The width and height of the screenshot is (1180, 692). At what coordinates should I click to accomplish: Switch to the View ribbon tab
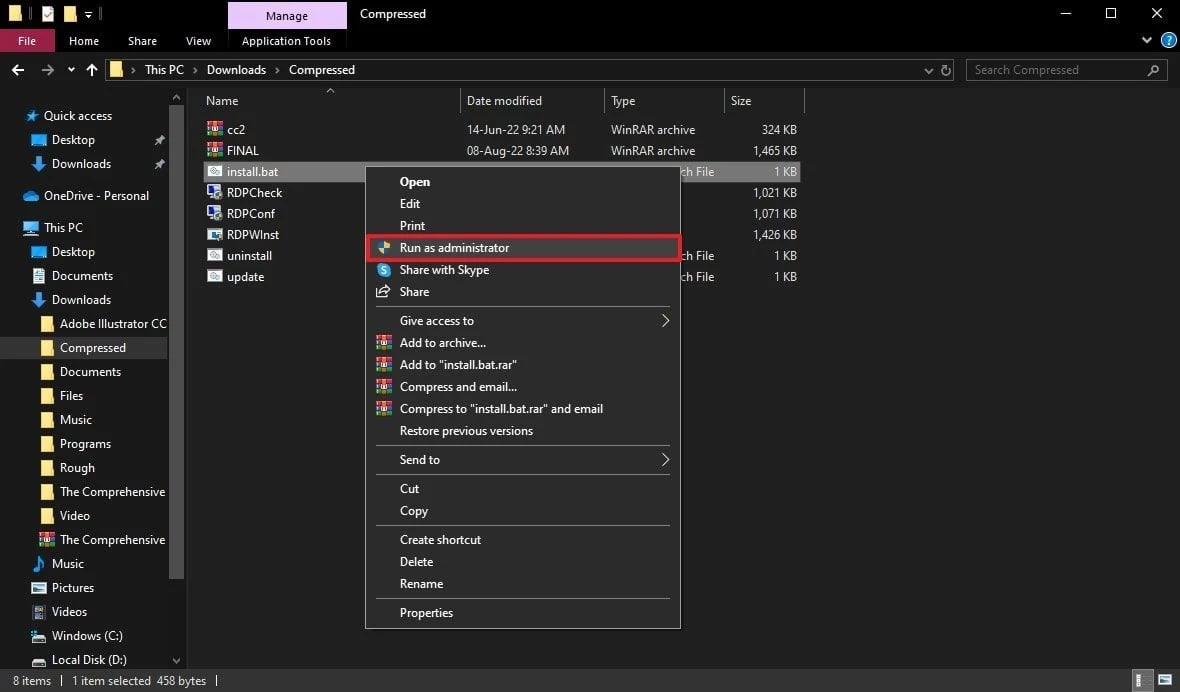pos(198,41)
